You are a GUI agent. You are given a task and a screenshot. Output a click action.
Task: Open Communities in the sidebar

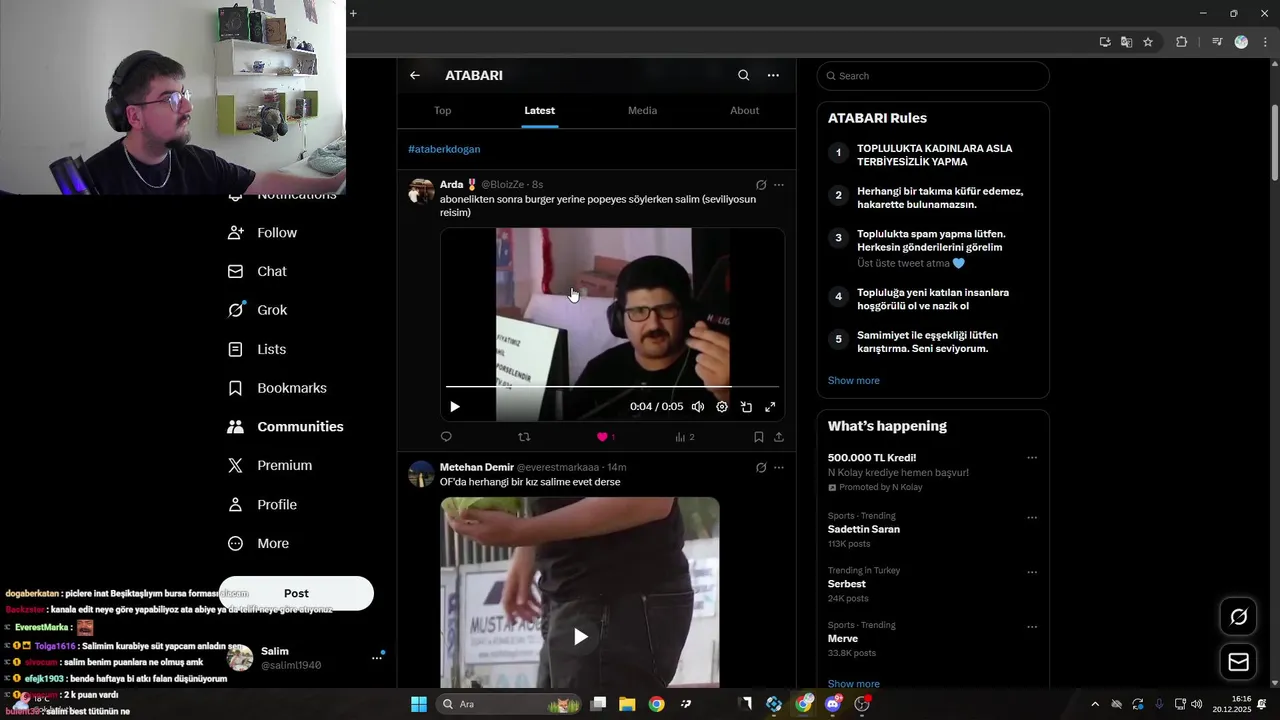(286, 426)
